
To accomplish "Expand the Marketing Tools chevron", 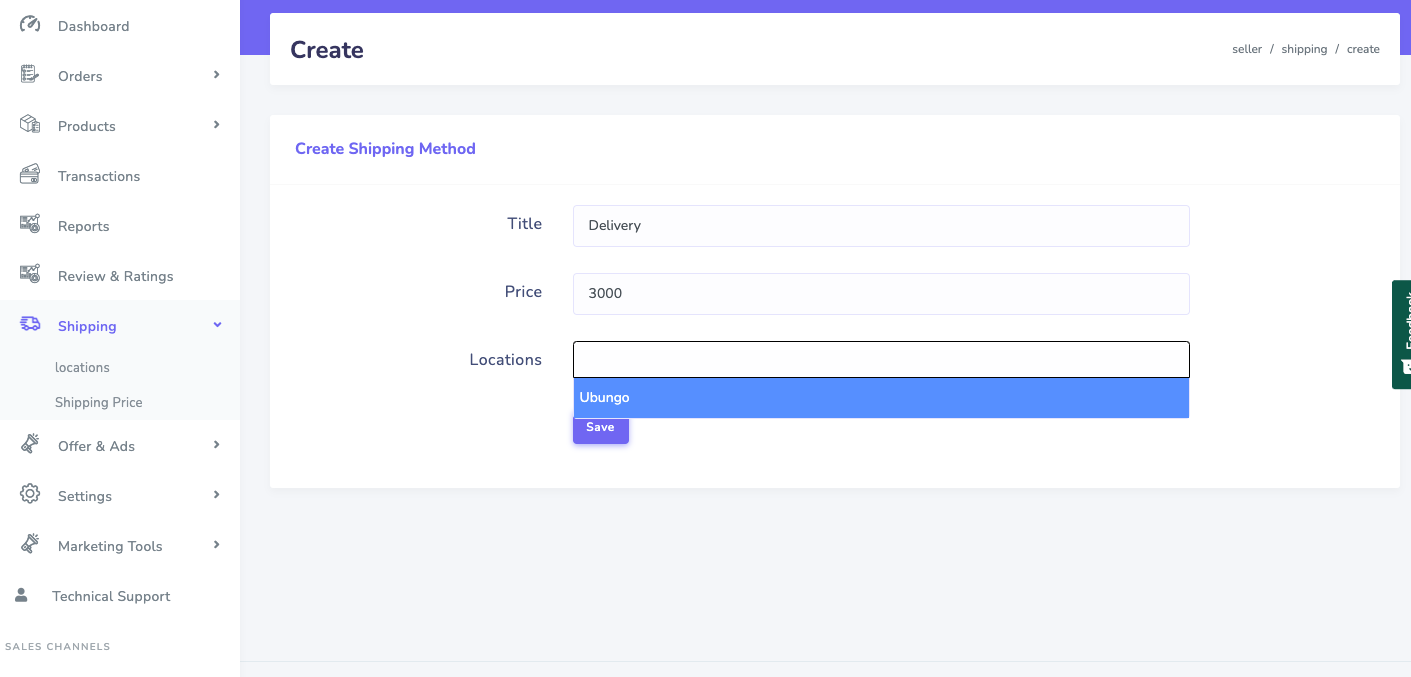I will [216, 545].
